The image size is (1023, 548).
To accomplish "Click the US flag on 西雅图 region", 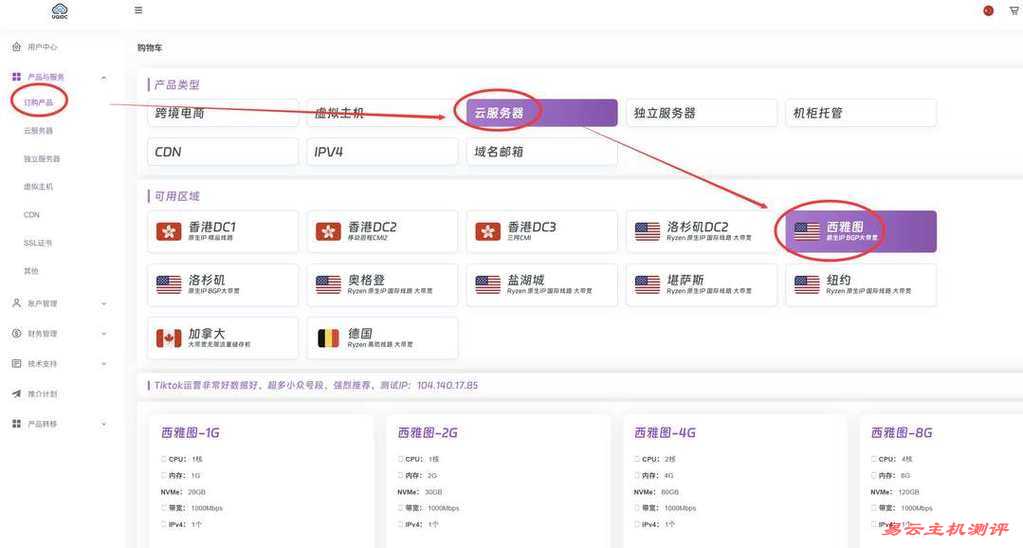I will tap(806, 232).
